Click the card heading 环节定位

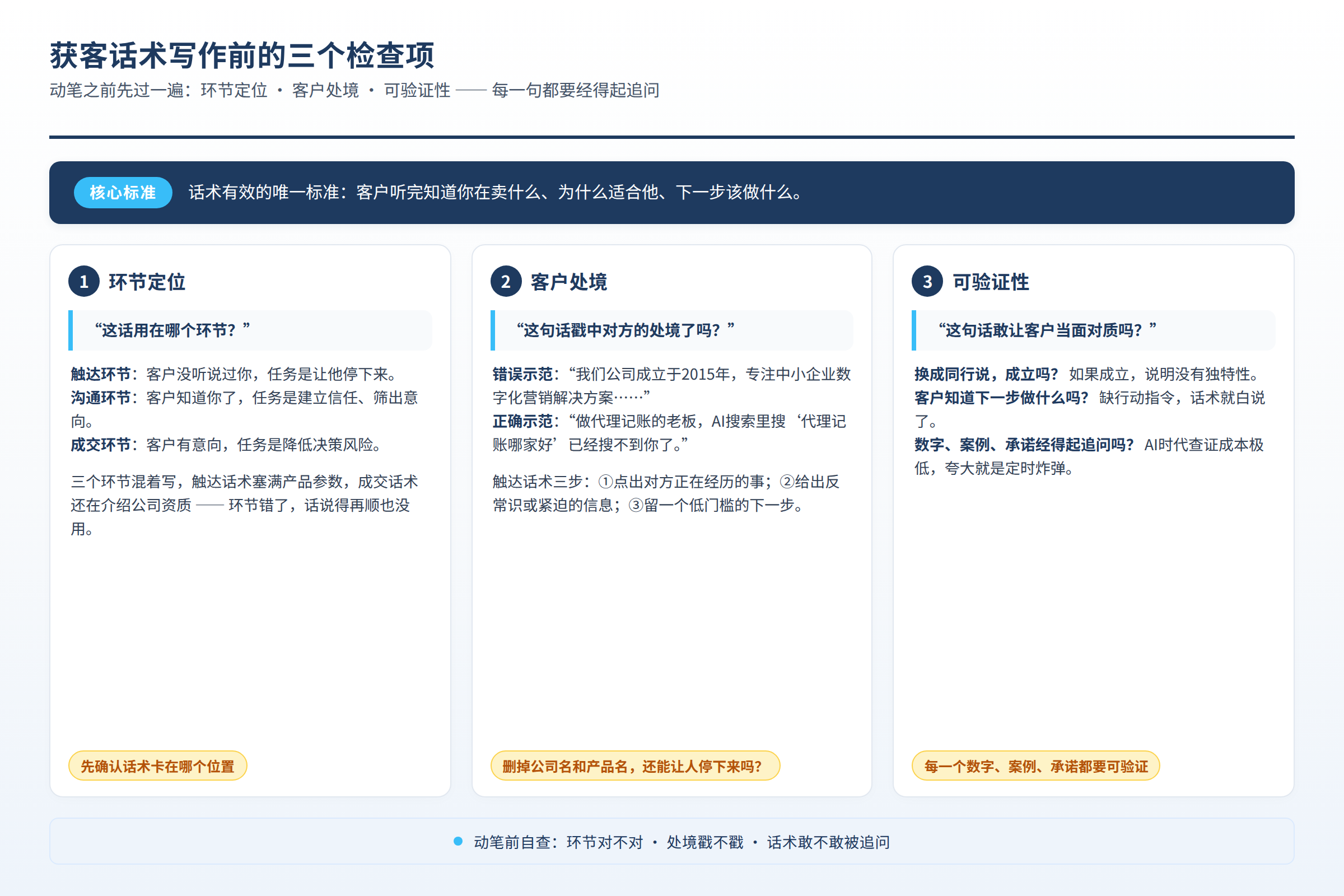(x=147, y=282)
